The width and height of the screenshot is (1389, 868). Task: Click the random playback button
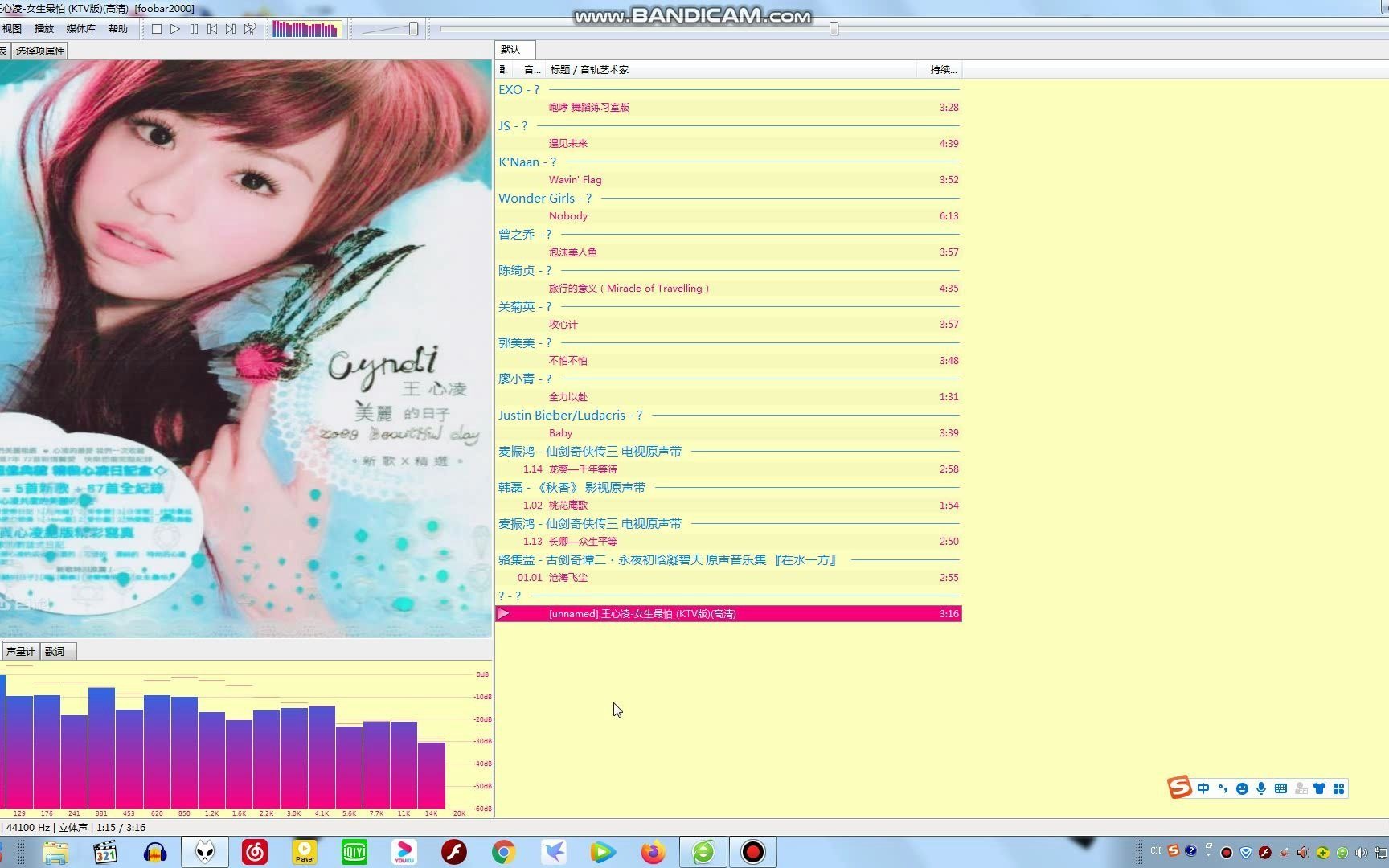tap(250, 29)
